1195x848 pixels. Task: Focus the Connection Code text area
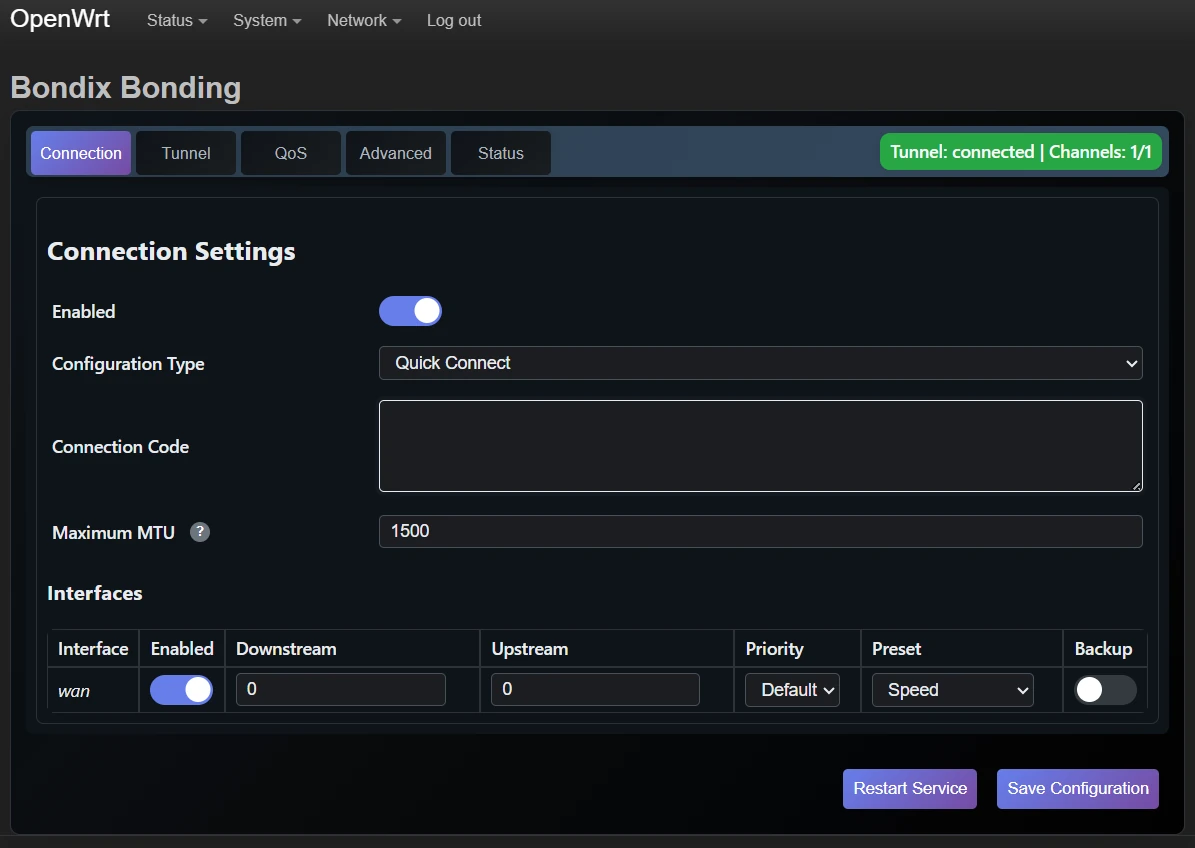761,446
